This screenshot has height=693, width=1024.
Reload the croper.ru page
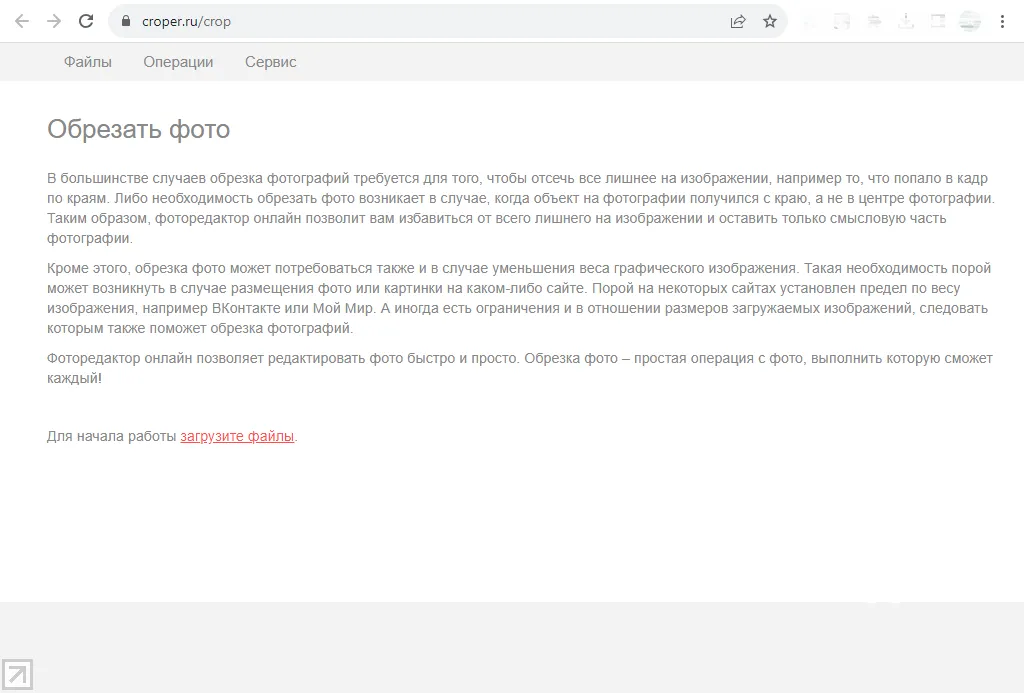tap(86, 21)
